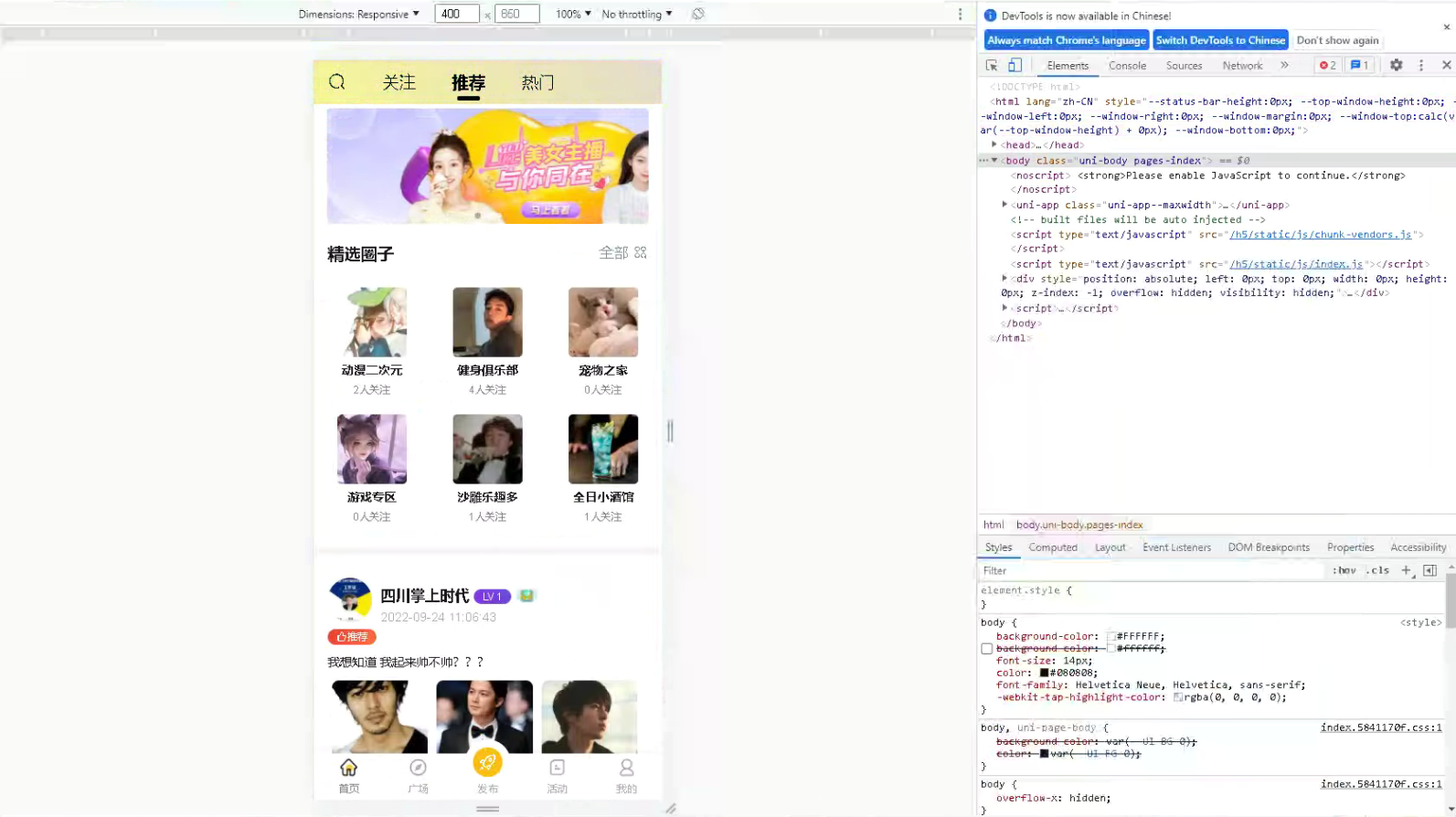Screen dimensions: 1456x817
Task: Toggle the computed styles sidebar icon
Action: click(1429, 570)
